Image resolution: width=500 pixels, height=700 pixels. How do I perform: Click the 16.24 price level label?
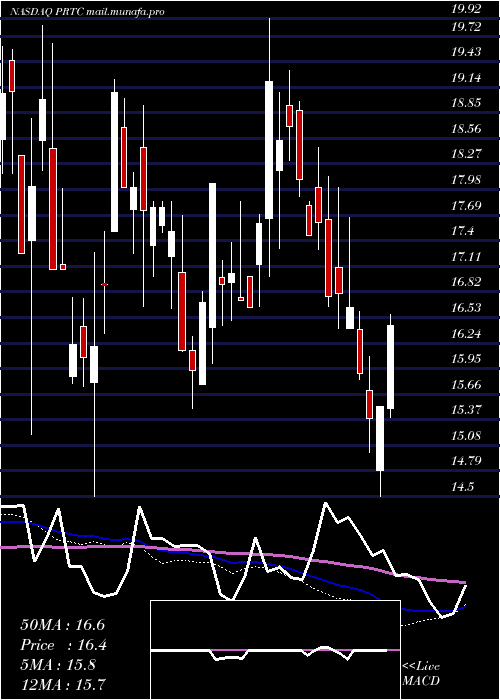[x=466, y=333]
